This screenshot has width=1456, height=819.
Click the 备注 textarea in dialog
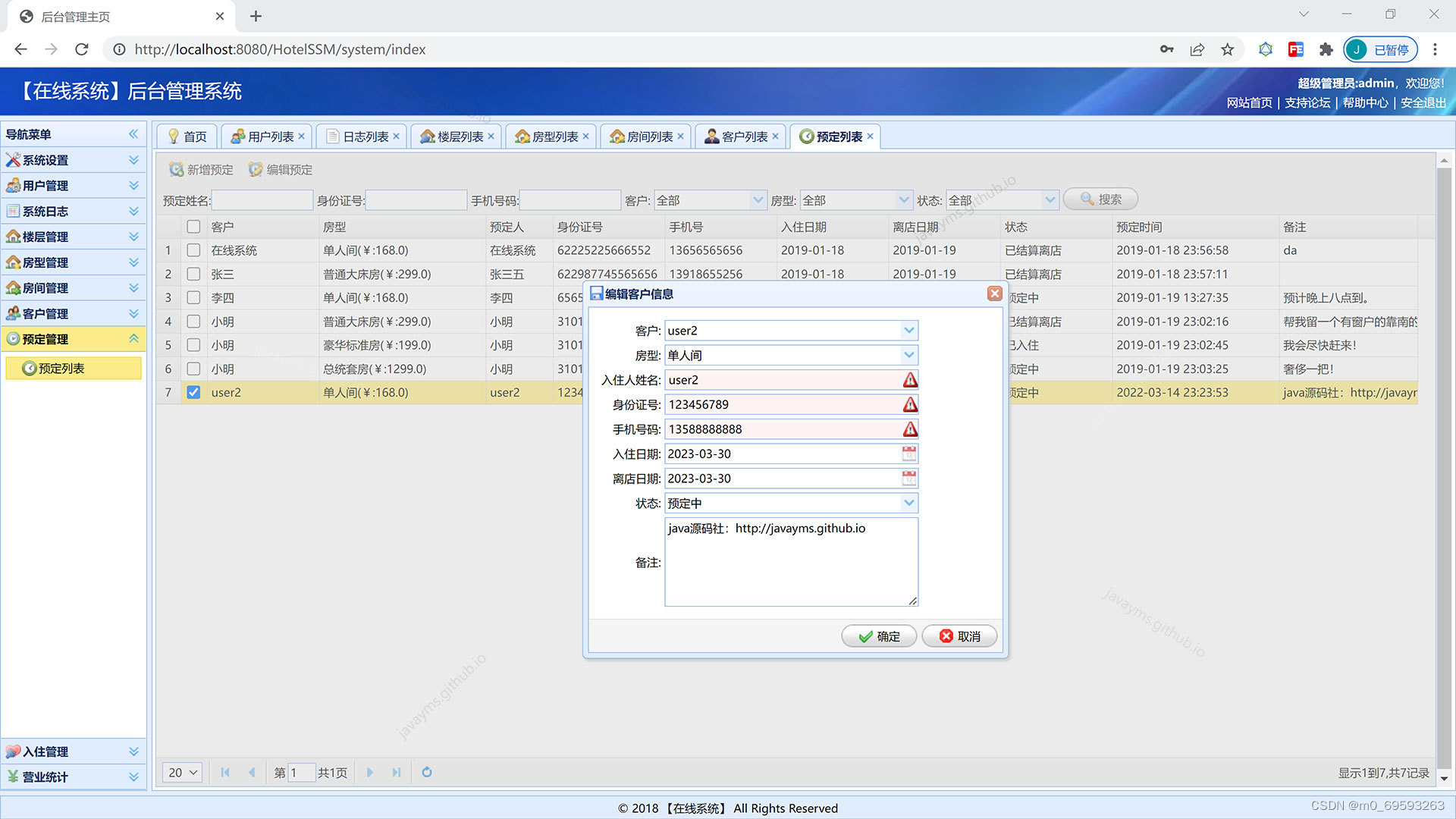point(792,562)
